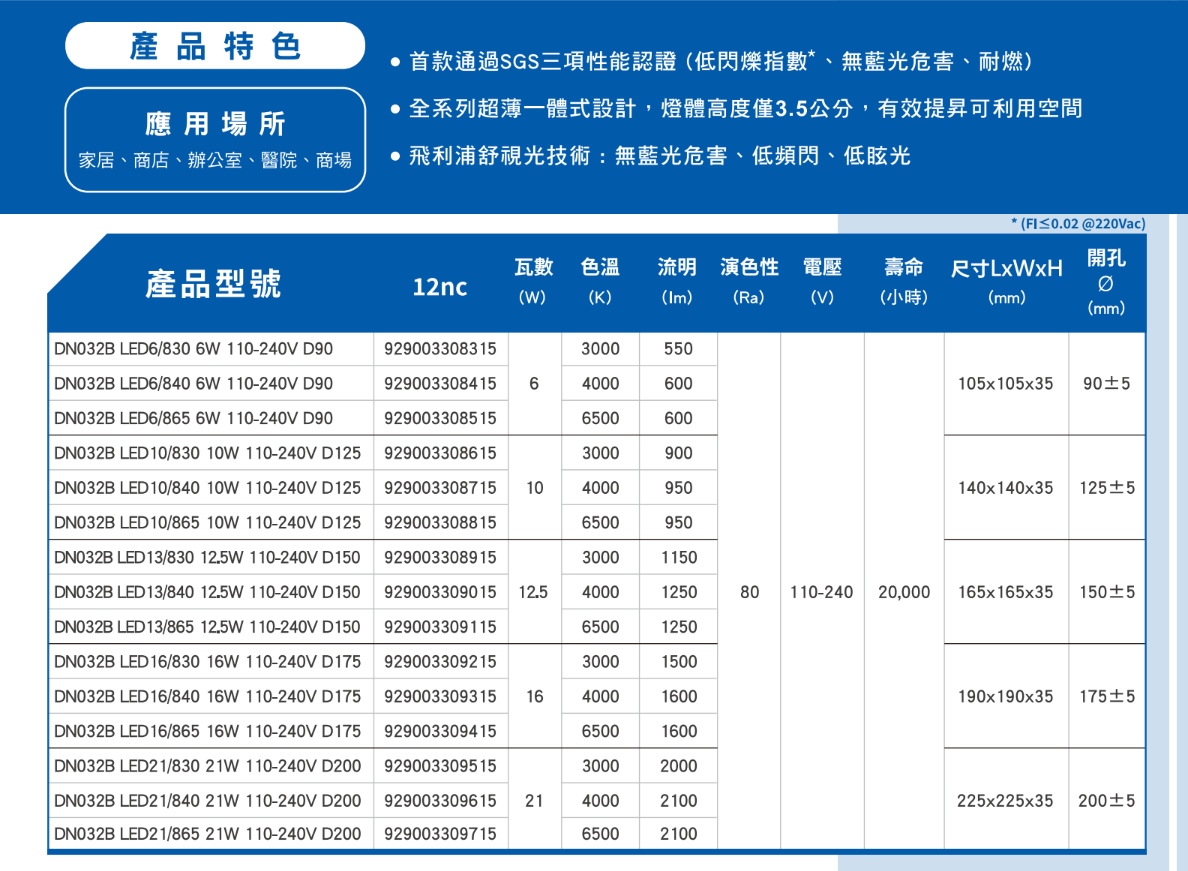Viewport: 1188px width, 871px height.
Task: Click the FI≤0.02 @220Vac footnote
Action: click(1078, 224)
